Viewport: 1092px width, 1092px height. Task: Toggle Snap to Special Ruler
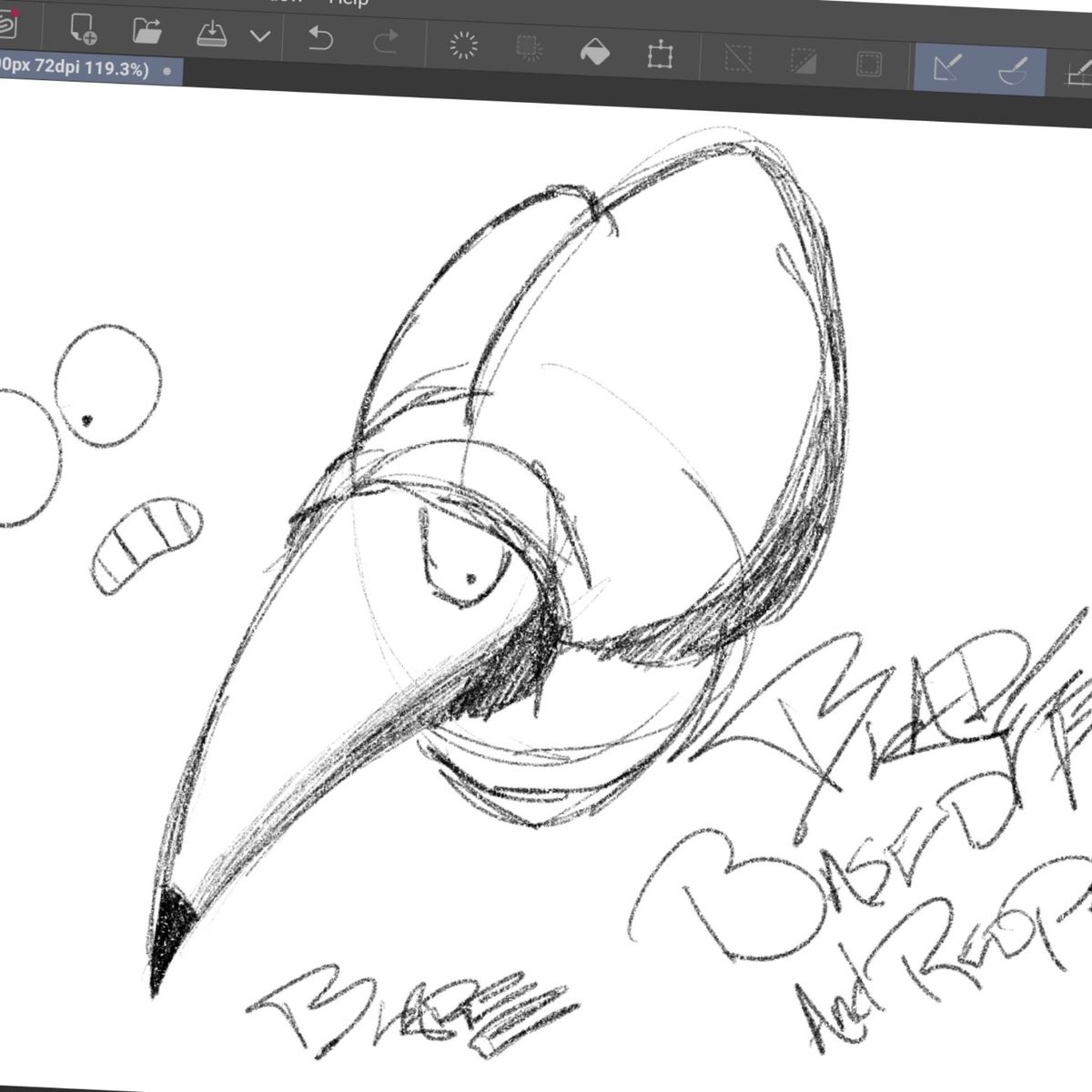click(1013, 72)
